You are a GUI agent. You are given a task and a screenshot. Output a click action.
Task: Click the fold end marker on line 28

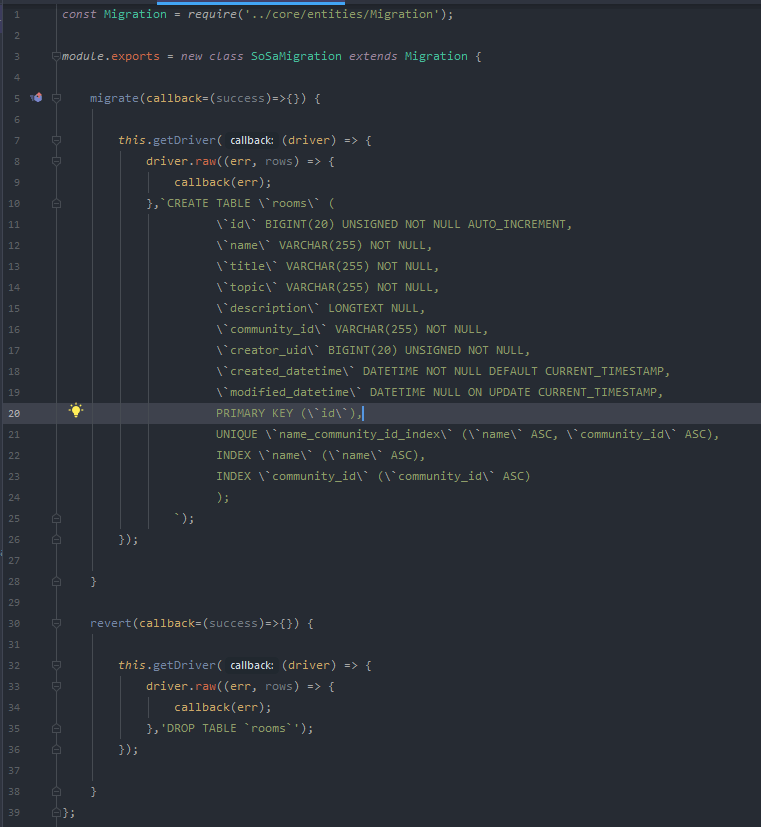pyautogui.click(x=56, y=581)
